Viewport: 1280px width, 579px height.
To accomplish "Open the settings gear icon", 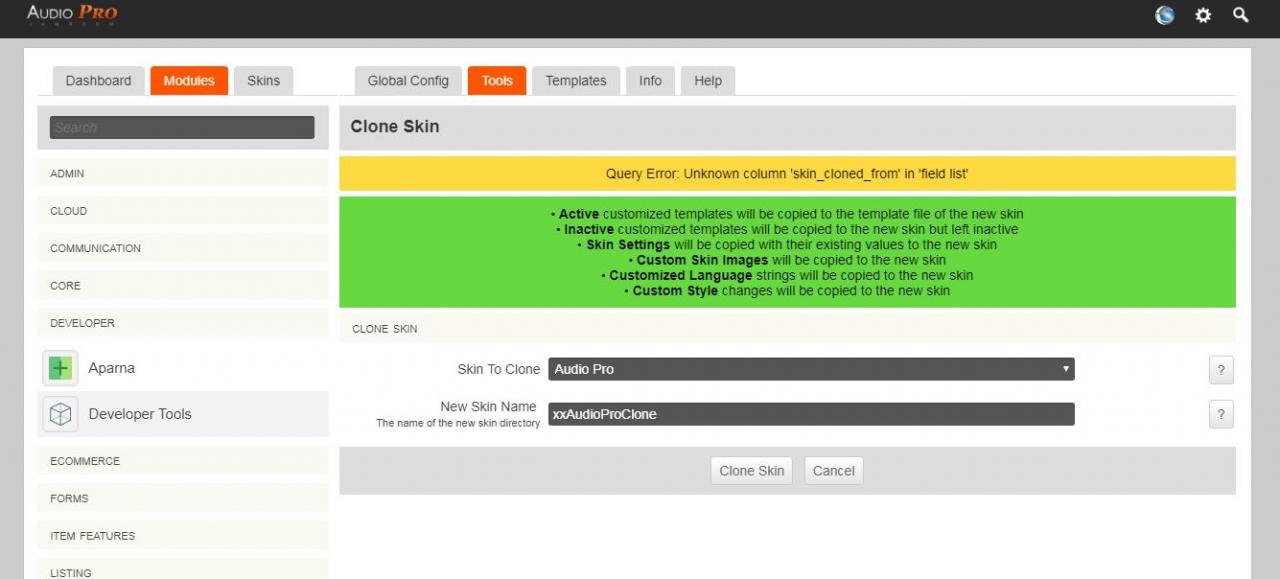I will [x=1203, y=15].
